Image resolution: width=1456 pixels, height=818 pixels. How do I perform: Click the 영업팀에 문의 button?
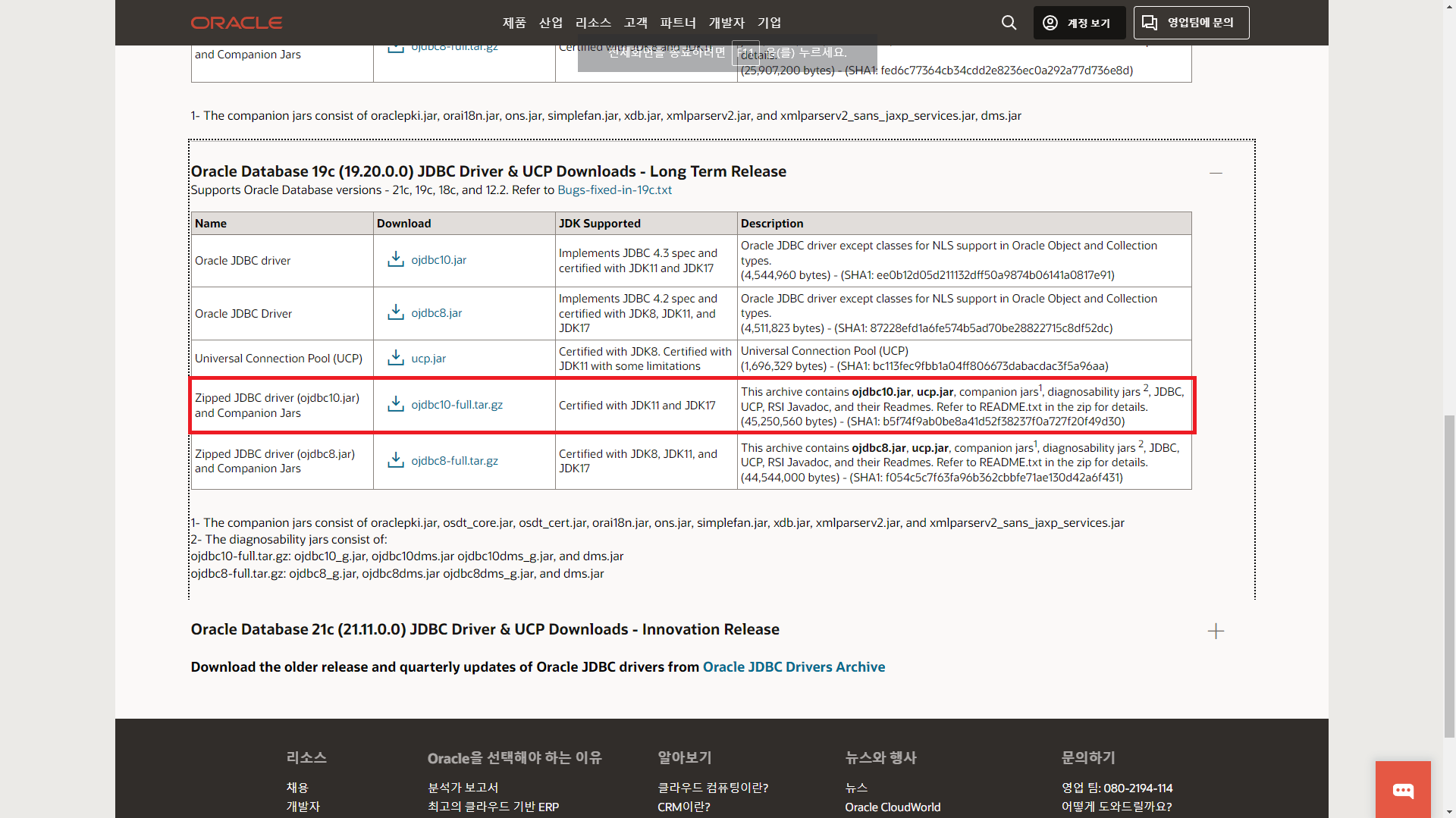coord(1191,23)
